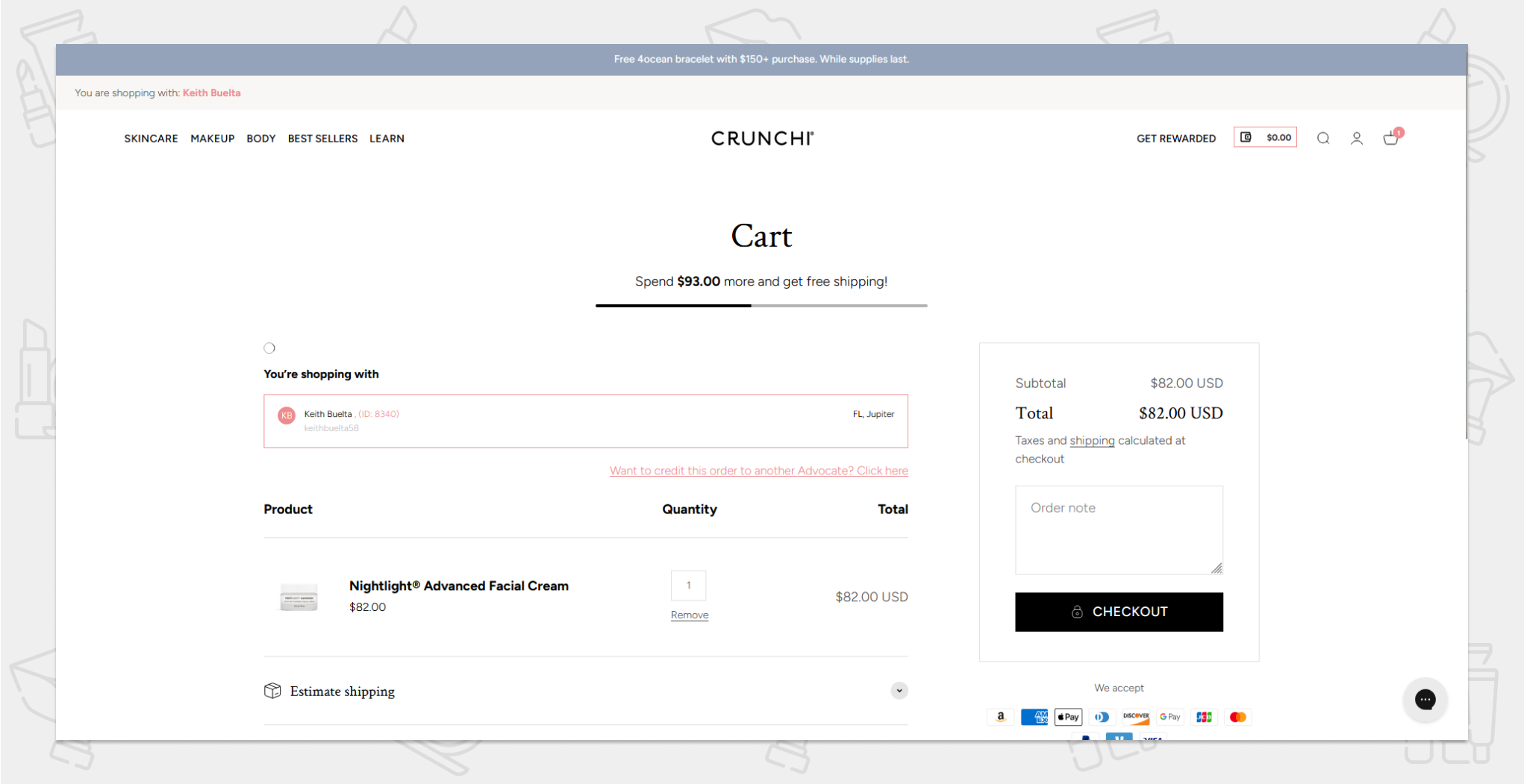1524x784 pixels.
Task: Click the quantity field for Nightlight cream
Action: 688,586
